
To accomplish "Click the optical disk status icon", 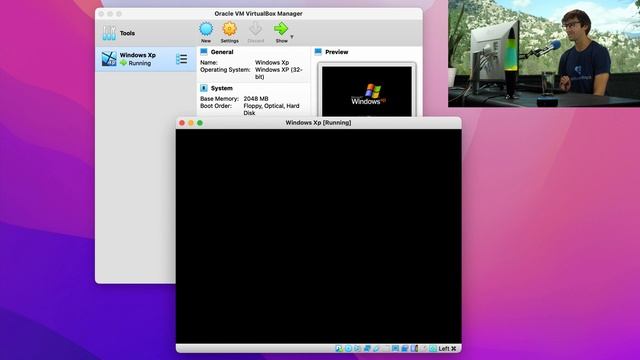I will pos(348,348).
